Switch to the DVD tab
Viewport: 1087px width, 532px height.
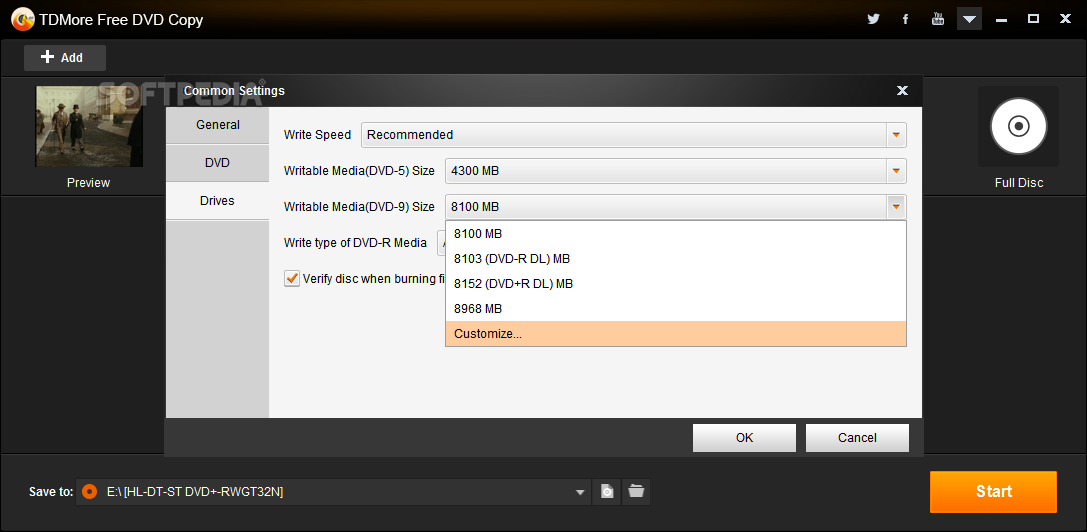tap(218, 163)
